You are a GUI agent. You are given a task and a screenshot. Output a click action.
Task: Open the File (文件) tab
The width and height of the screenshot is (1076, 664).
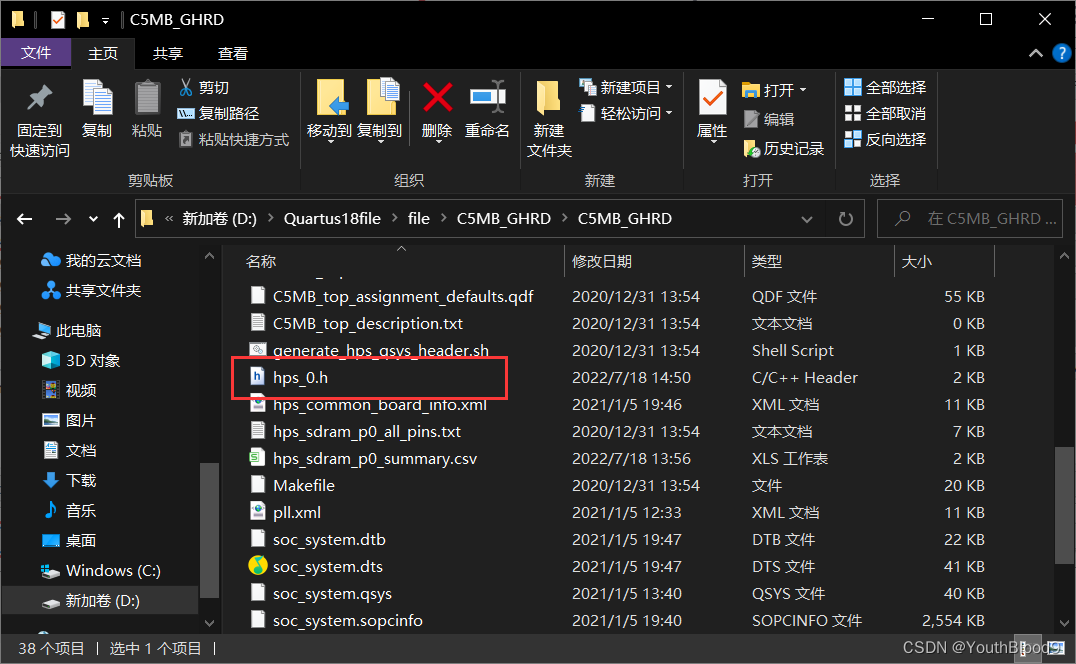36,53
